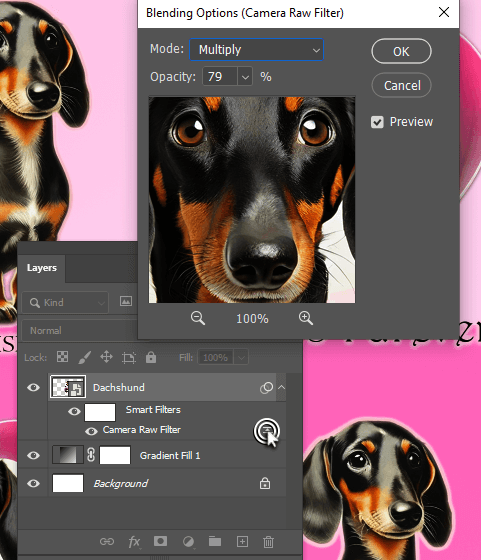Screen dimensions: 481x560
Task: Select the Smart Filters mask thumbnail
Action: 100,412
